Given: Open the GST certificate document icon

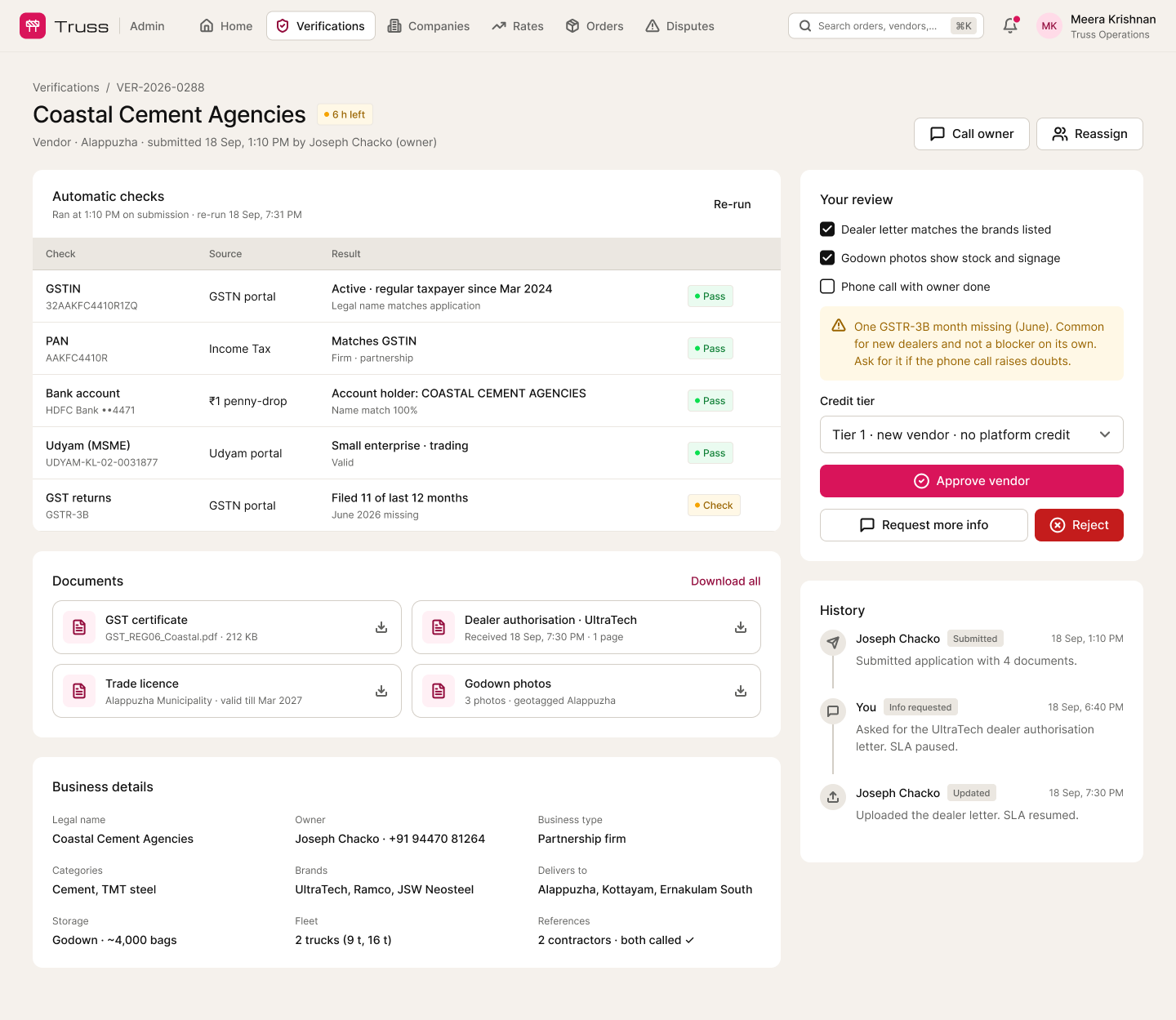Looking at the screenshot, I should [79, 627].
